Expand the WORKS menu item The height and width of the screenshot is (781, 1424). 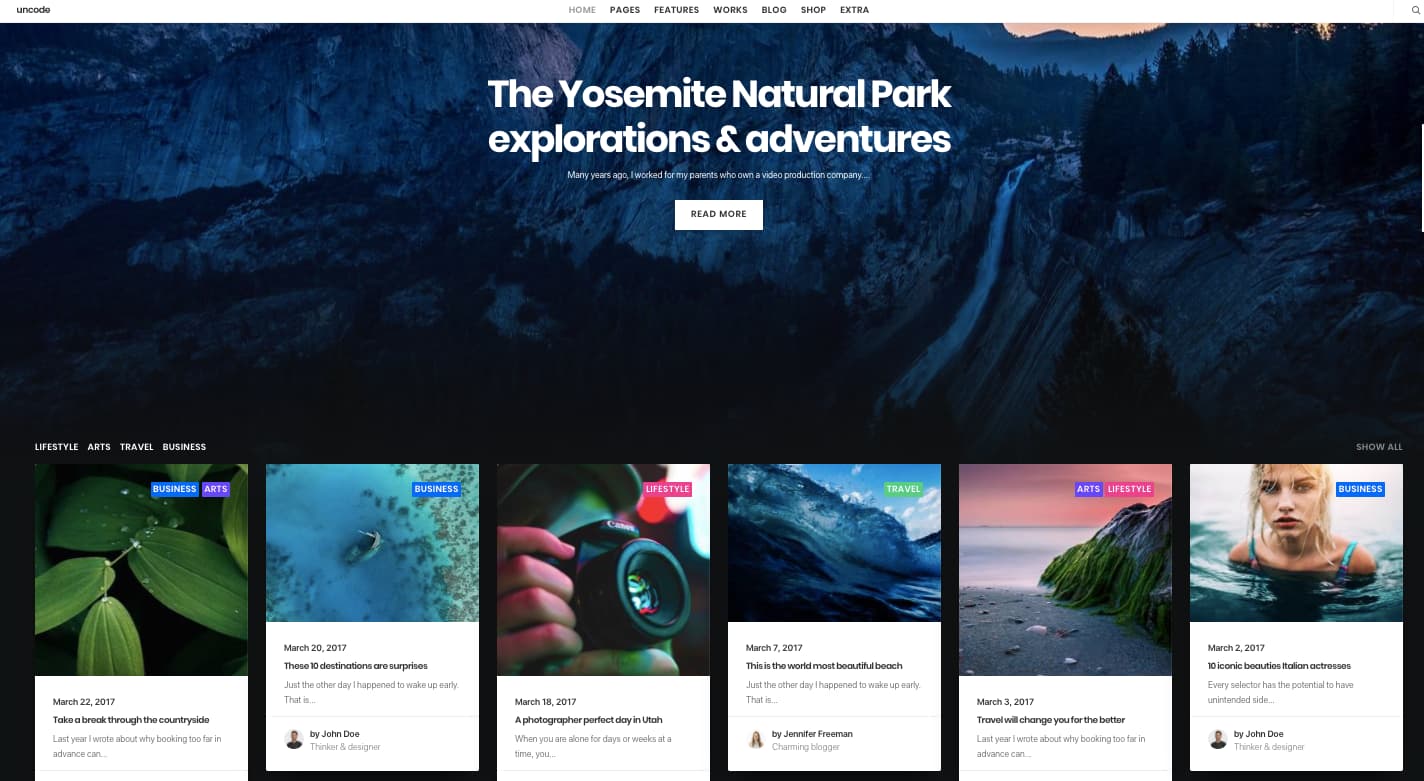[730, 10]
